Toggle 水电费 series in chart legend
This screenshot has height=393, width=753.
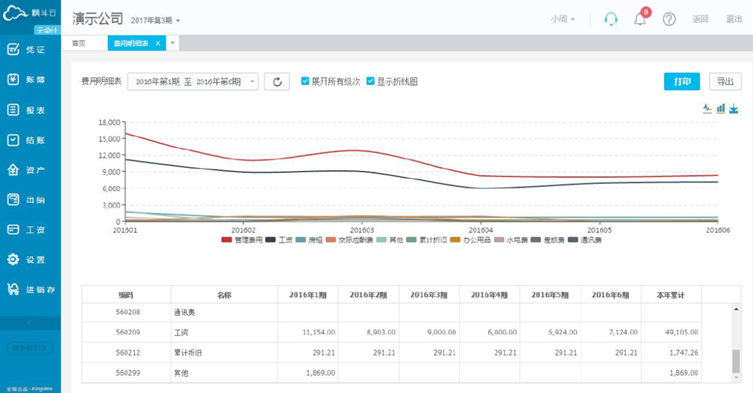coord(510,240)
